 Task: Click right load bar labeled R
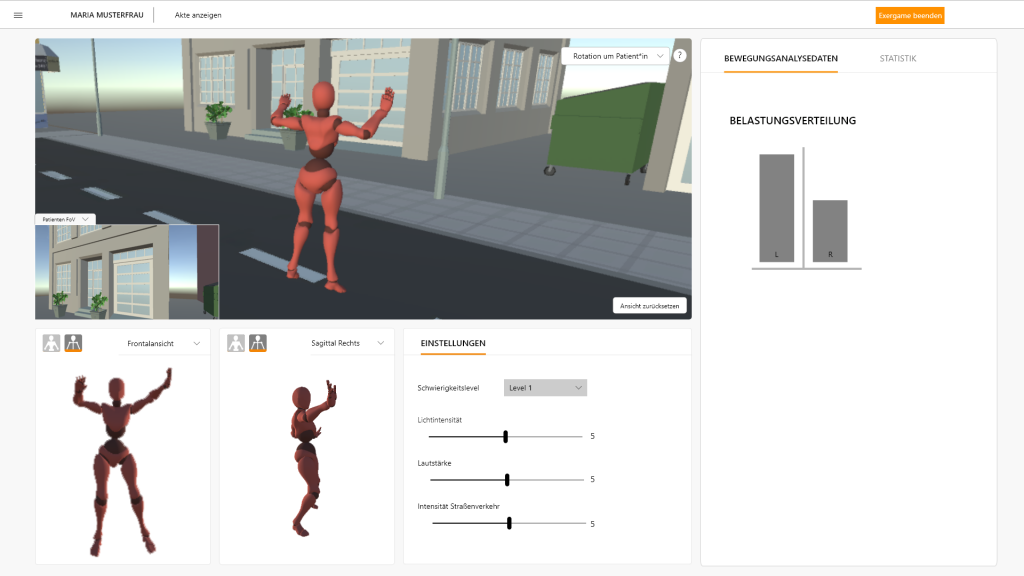830,231
